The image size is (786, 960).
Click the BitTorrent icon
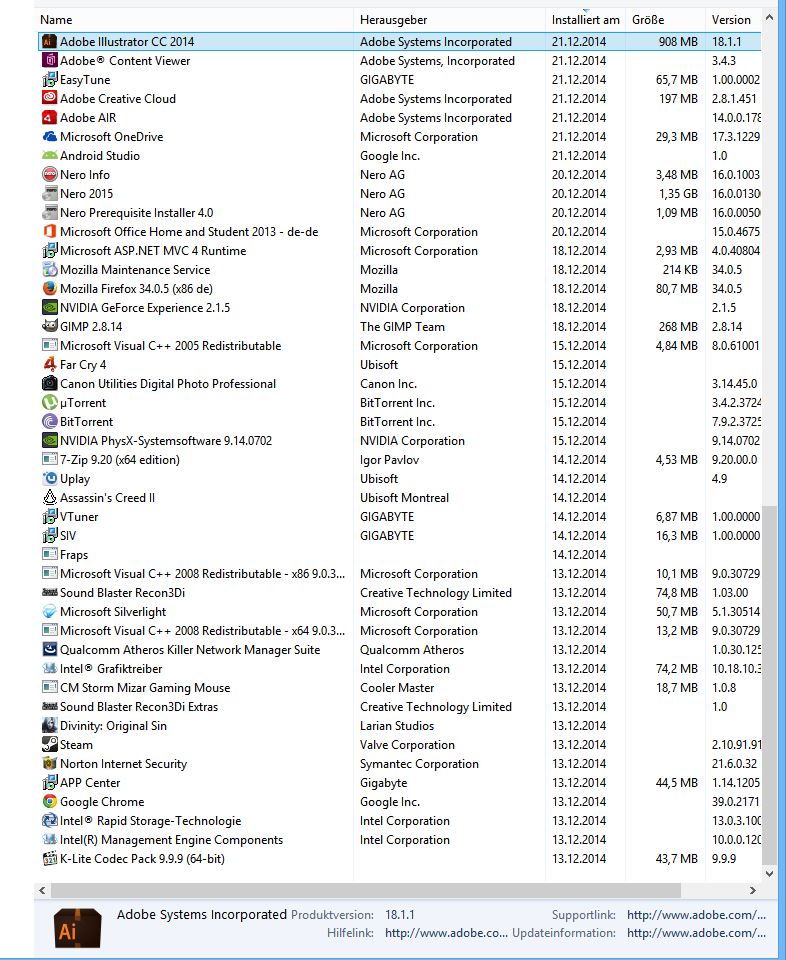click(x=50, y=421)
